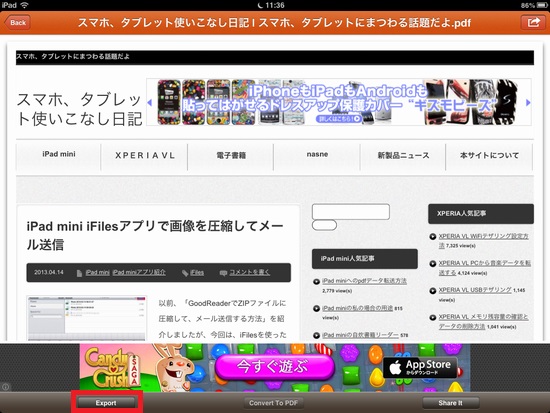The image size is (550, 413).
Task: Click the ギズモビーズ banner advertisement
Action: [x=338, y=102]
